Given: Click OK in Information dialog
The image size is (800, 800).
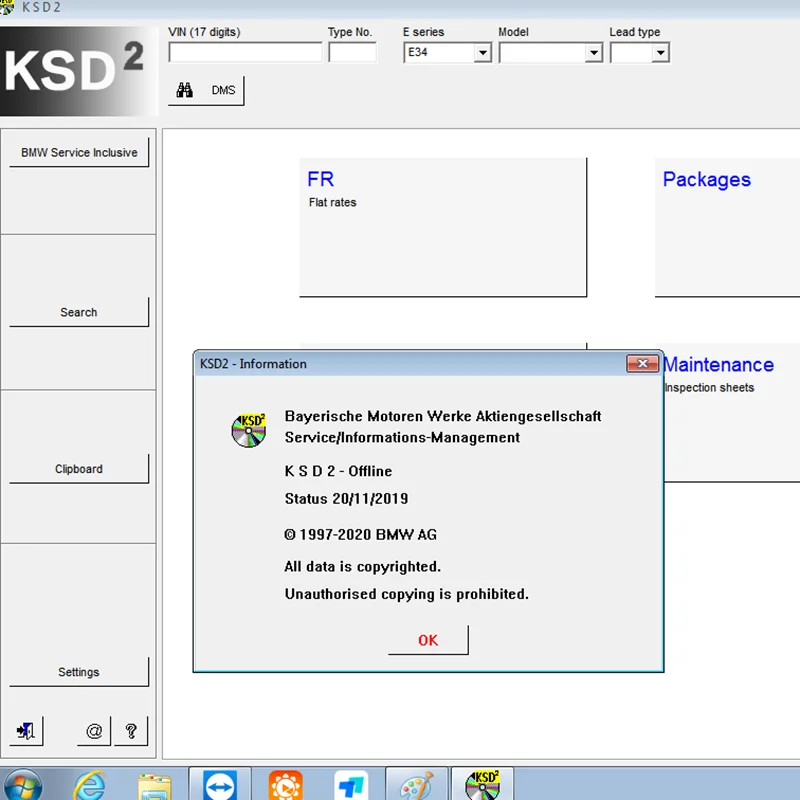Looking at the screenshot, I should 428,640.
